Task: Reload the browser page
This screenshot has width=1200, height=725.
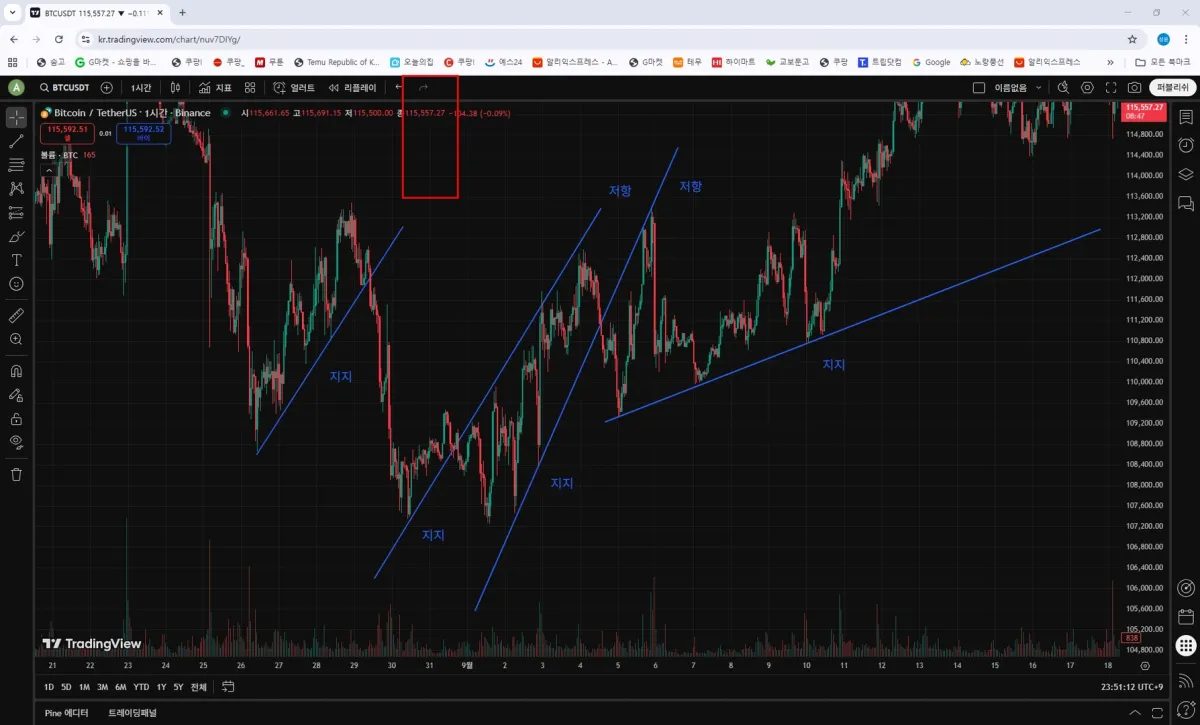Action: coord(59,39)
